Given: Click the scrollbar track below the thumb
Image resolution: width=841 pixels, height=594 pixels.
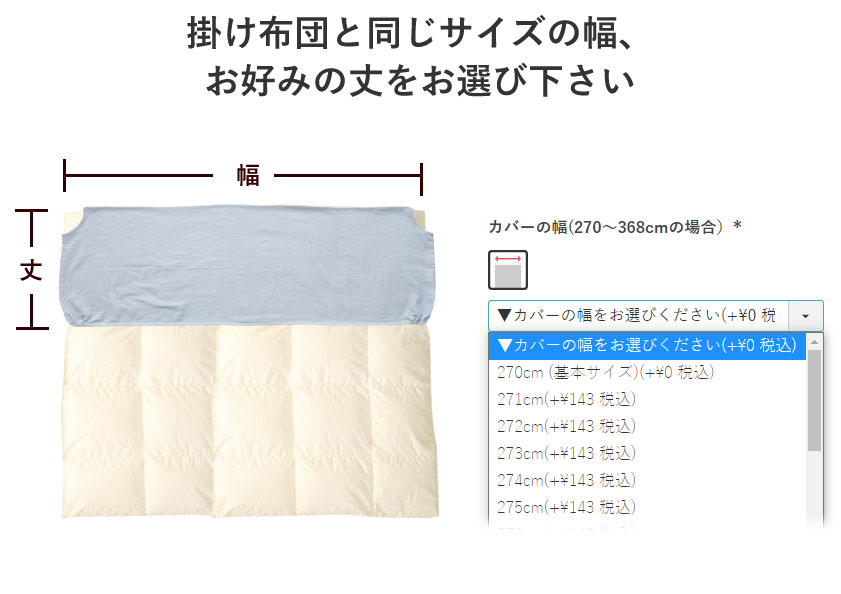Looking at the screenshot, I should (814, 488).
